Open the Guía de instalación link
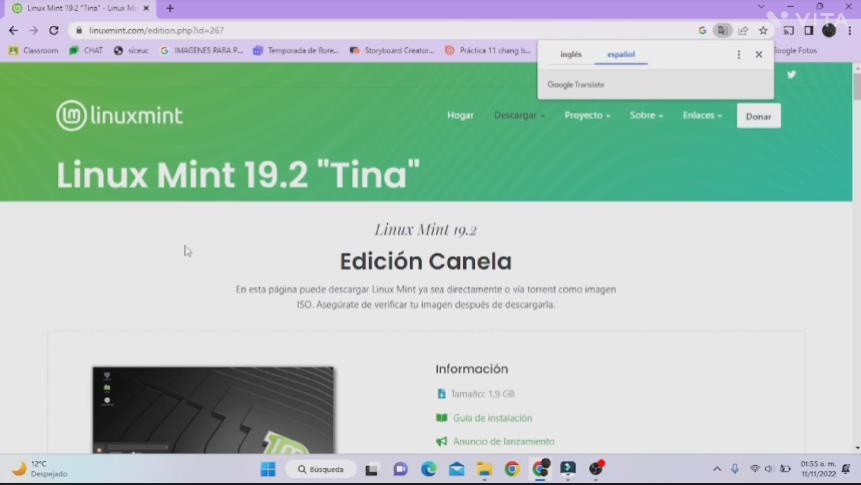 493,418
